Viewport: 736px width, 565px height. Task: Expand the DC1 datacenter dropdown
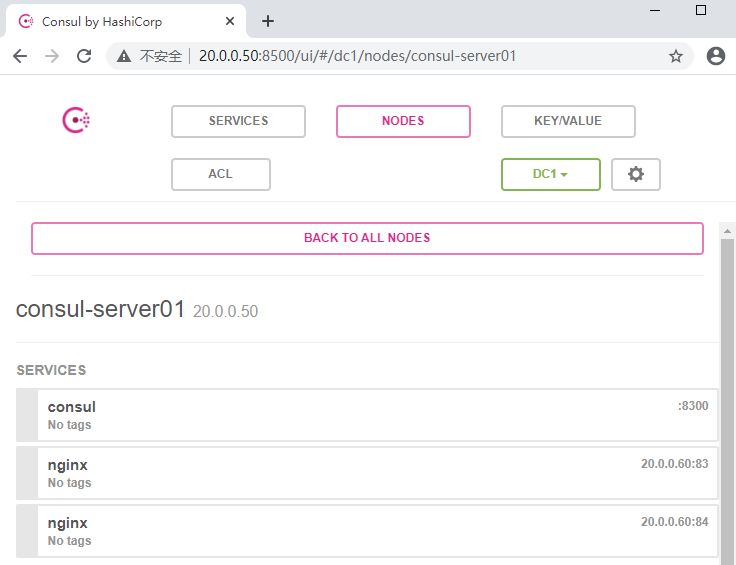(x=551, y=174)
